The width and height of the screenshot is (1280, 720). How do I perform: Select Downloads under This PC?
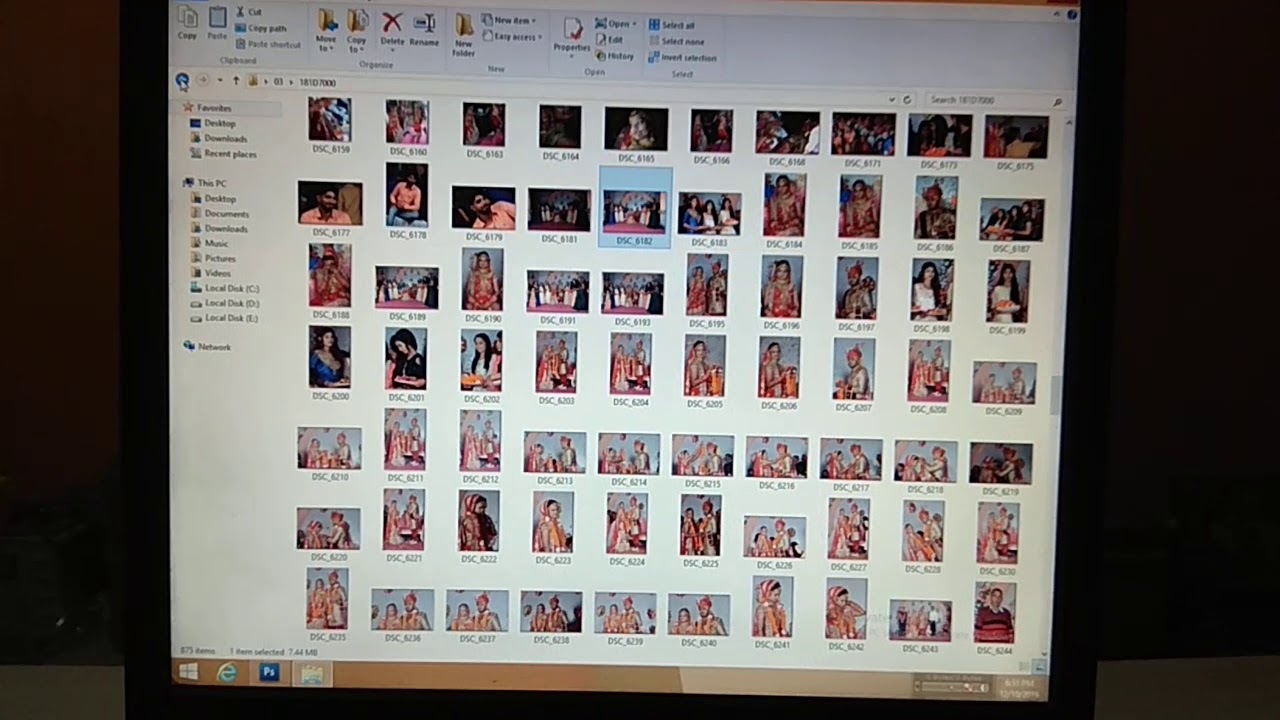(219, 229)
